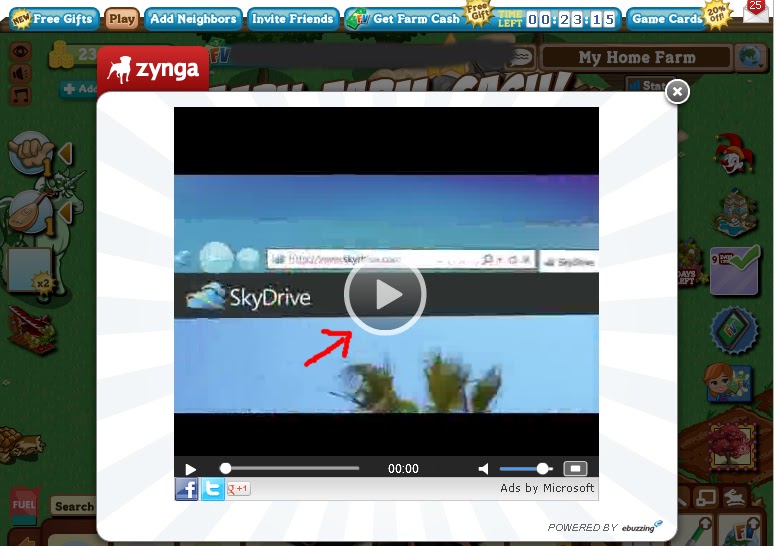778x546 pixels.
Task: Click the Zynga logo badge
Action: click(153, 69)
